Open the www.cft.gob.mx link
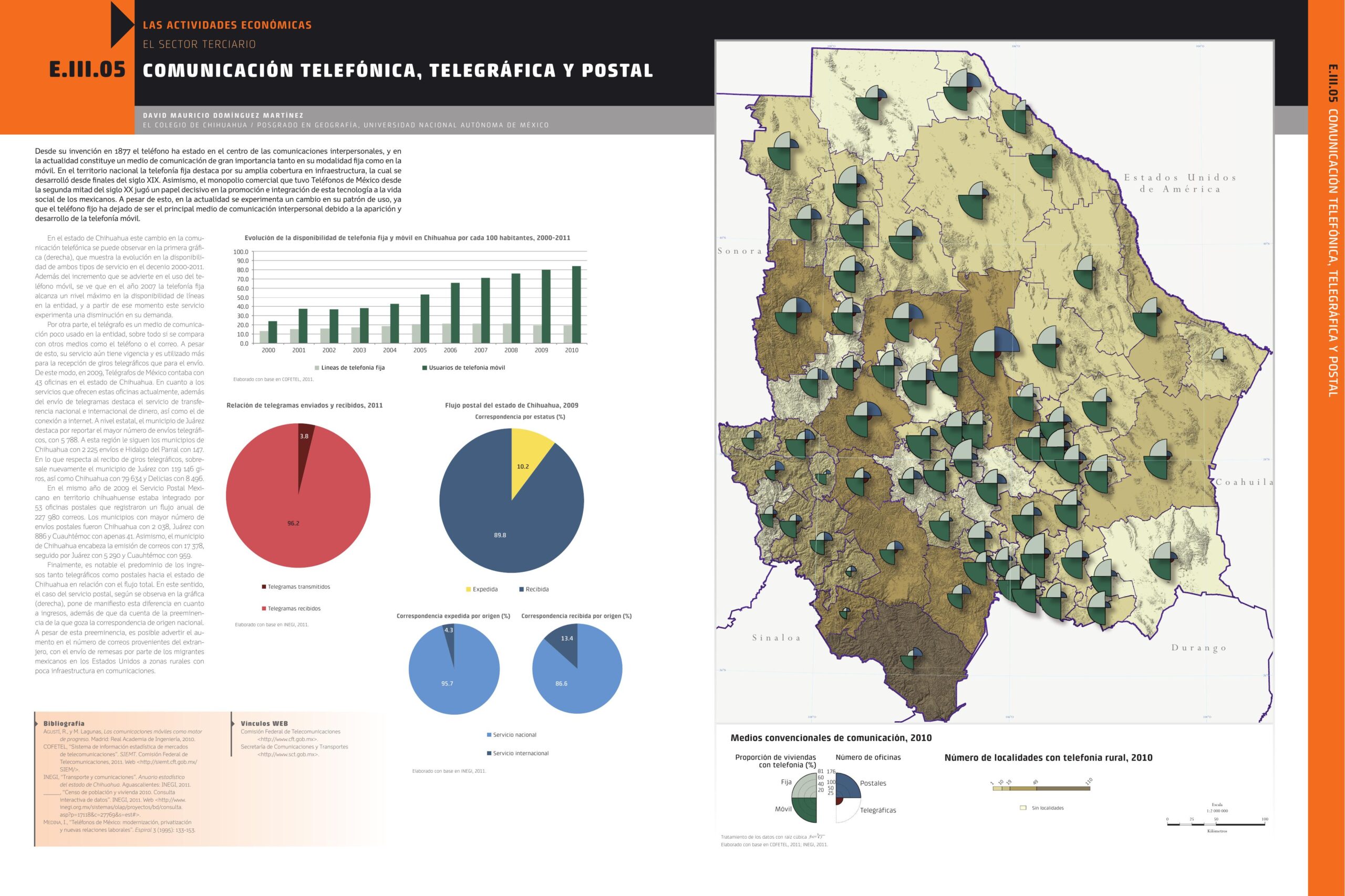Viewport: 1345px width, 896px height. click(287, 739)
